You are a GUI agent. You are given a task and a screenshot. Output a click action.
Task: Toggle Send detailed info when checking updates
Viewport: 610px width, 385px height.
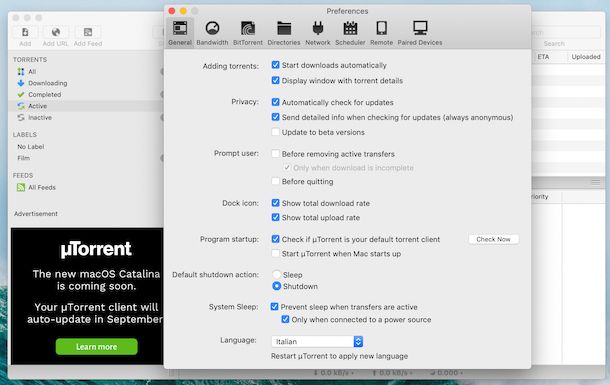(x=275, y=117)
